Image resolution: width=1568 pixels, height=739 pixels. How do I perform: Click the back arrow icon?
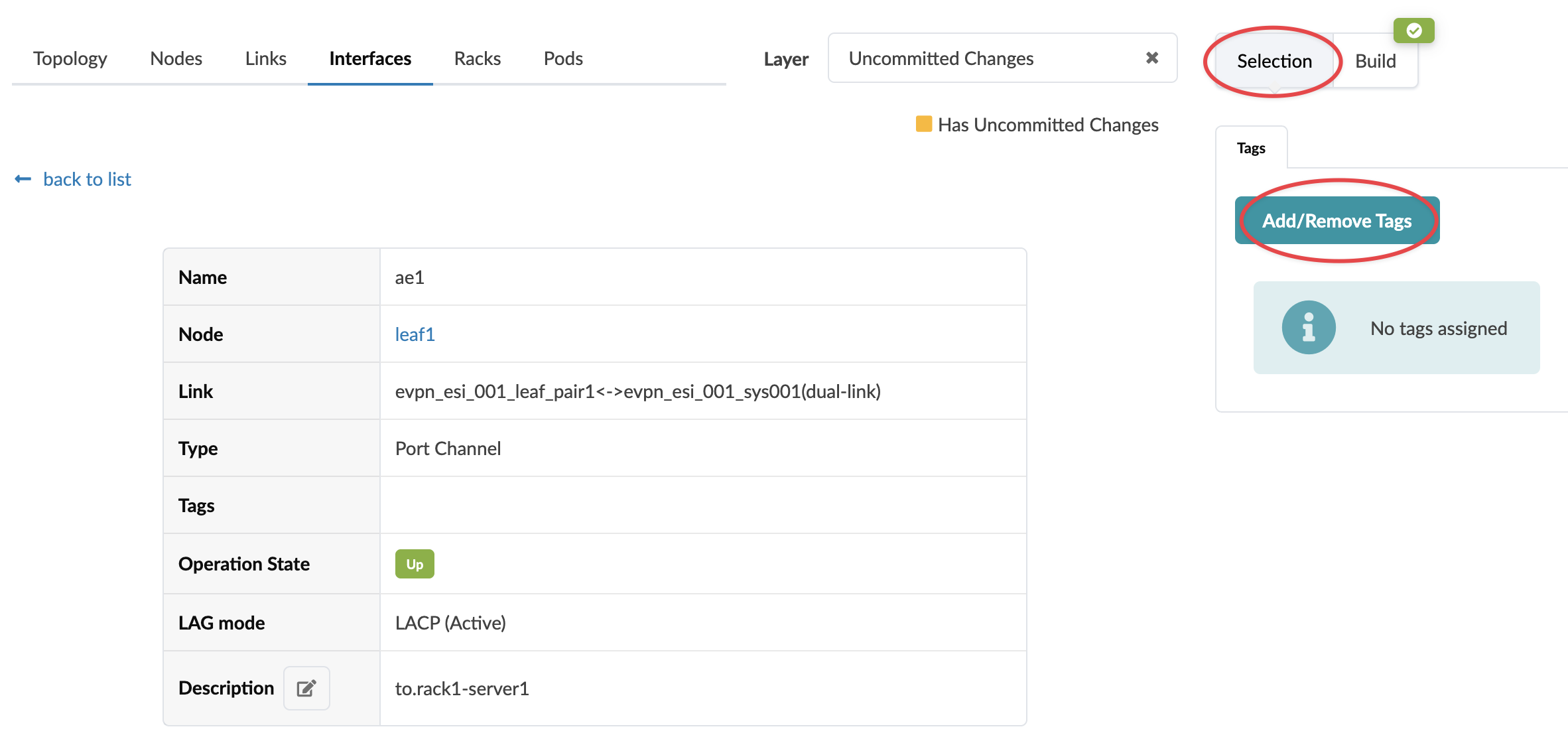23,179
